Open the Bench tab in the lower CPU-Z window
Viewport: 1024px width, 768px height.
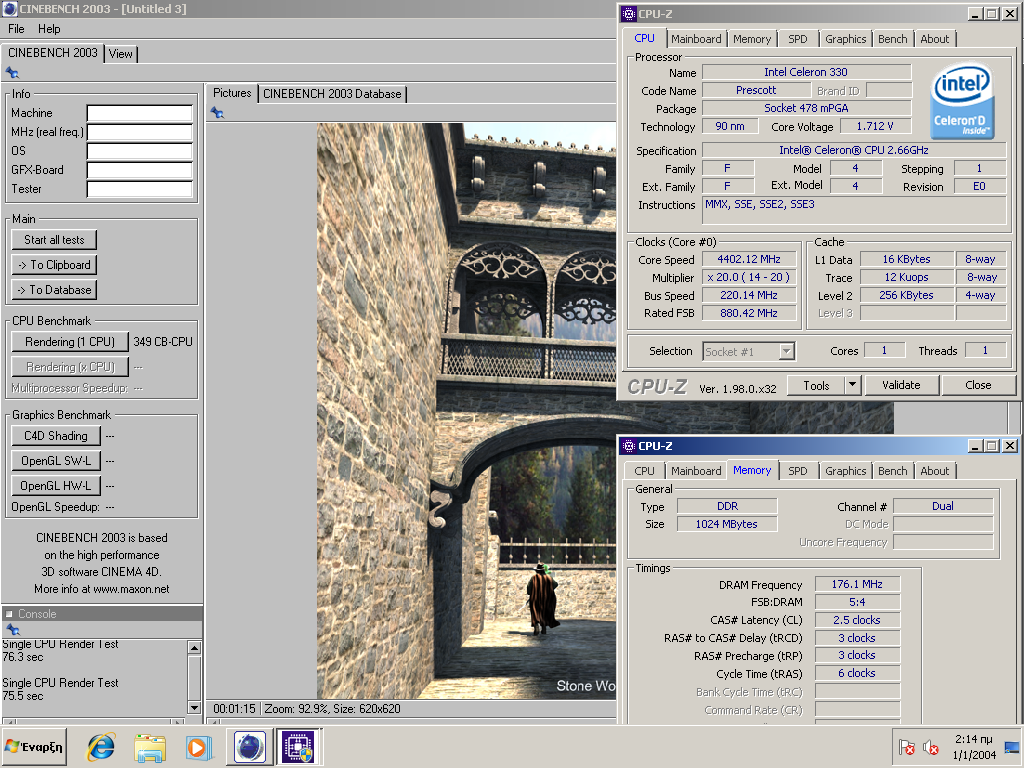coord(892,471)
